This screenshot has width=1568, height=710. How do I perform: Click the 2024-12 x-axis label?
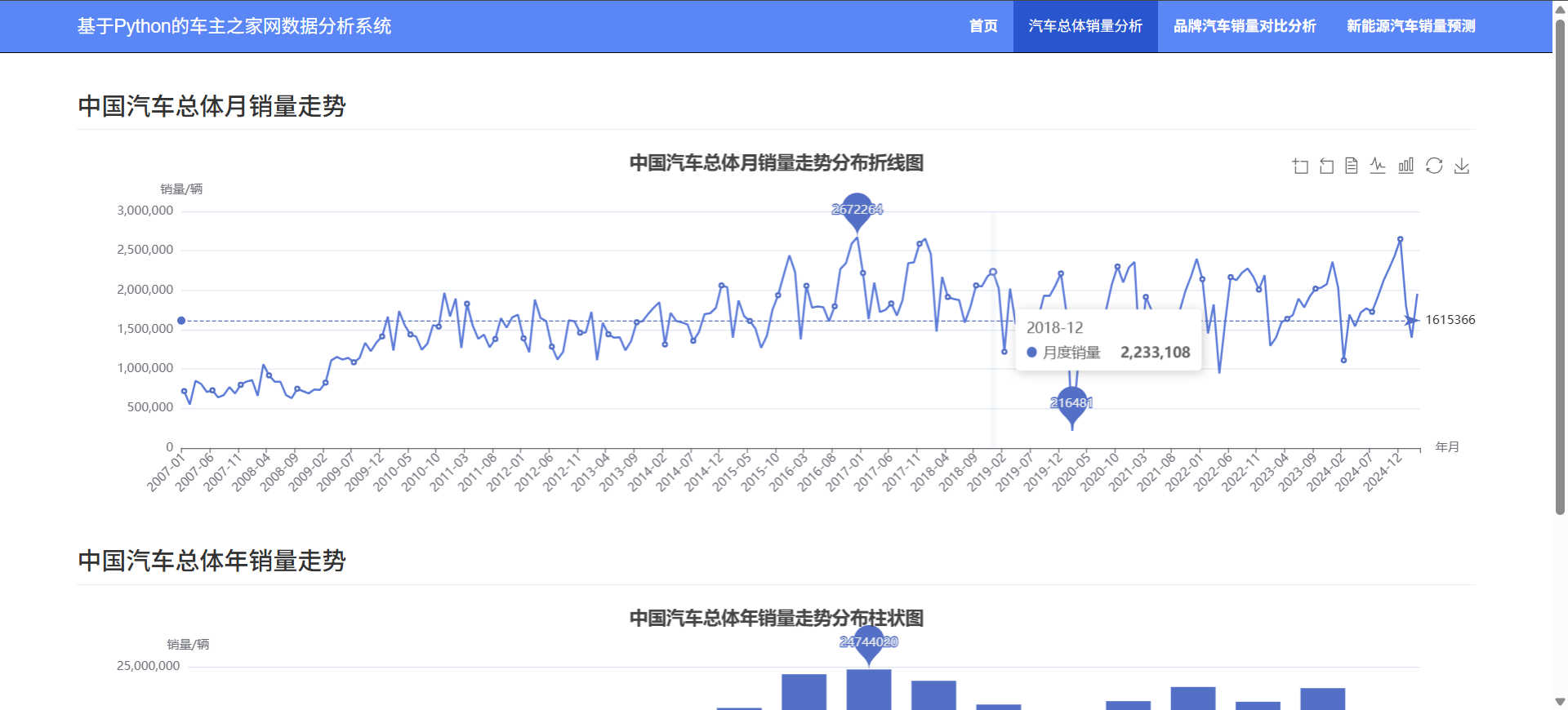point(1383,473)
